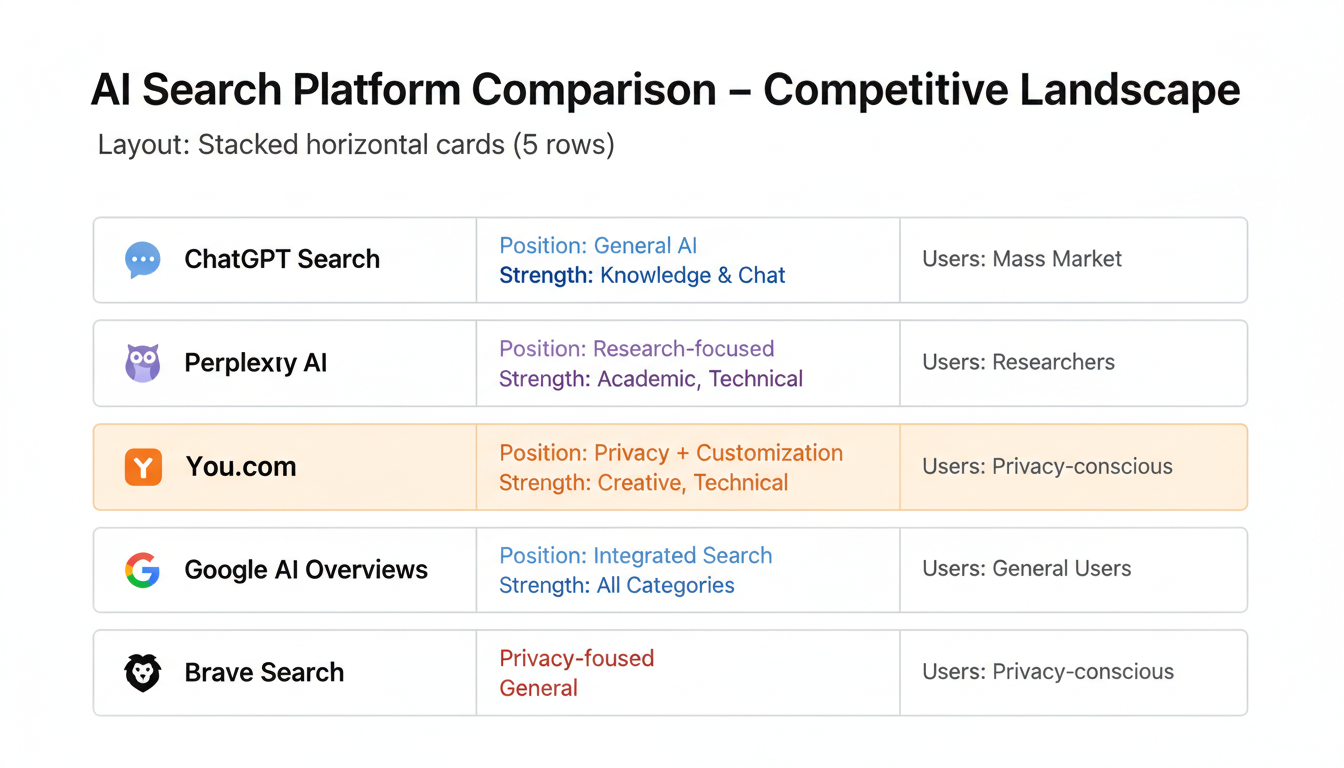Click "Strength: Academic, Technical" text
This screenshot has width=1344, height=768.
651,379
